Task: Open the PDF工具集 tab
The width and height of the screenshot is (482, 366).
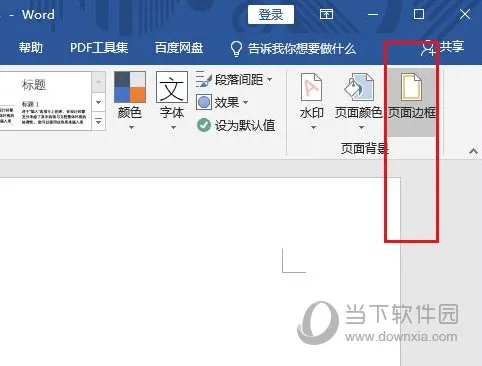Action: point(99,48)
